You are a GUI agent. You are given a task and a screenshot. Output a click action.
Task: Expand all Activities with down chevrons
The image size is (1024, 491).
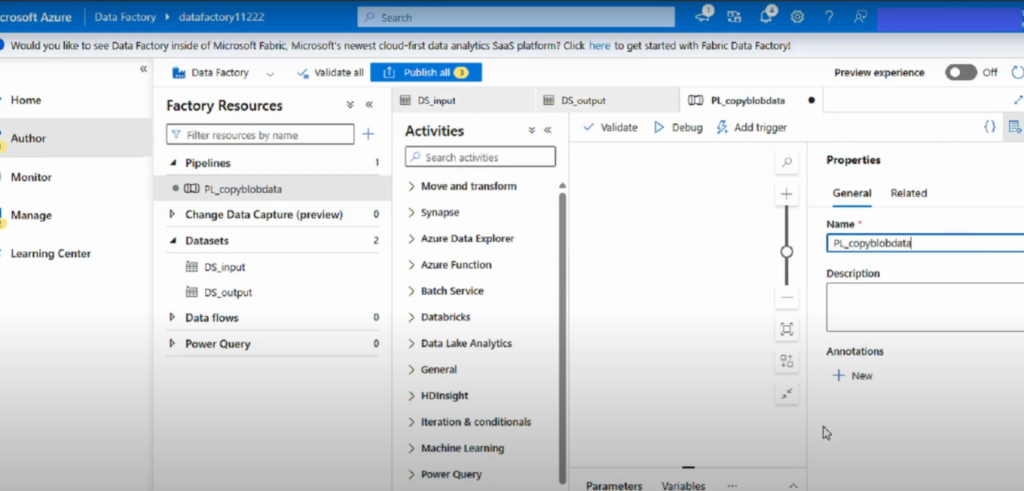tap(532, 131)
